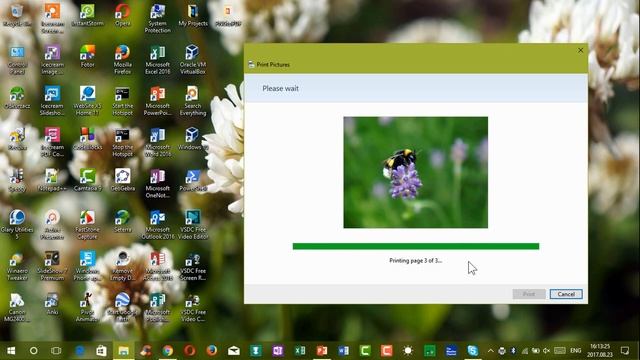Select the Microsoft PowerPoint desktop shortcut
The image size is (640, 360).
[158, 101]
